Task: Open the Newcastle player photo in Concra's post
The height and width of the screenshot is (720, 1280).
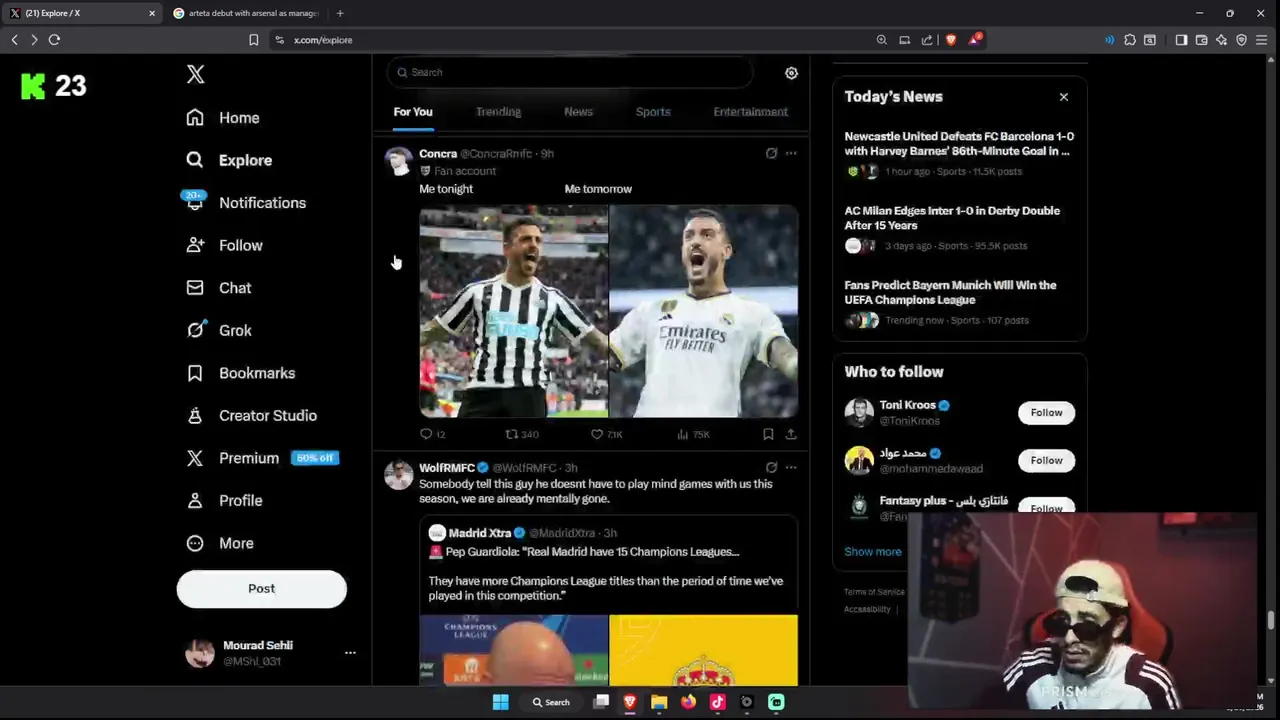Action: 513,311
